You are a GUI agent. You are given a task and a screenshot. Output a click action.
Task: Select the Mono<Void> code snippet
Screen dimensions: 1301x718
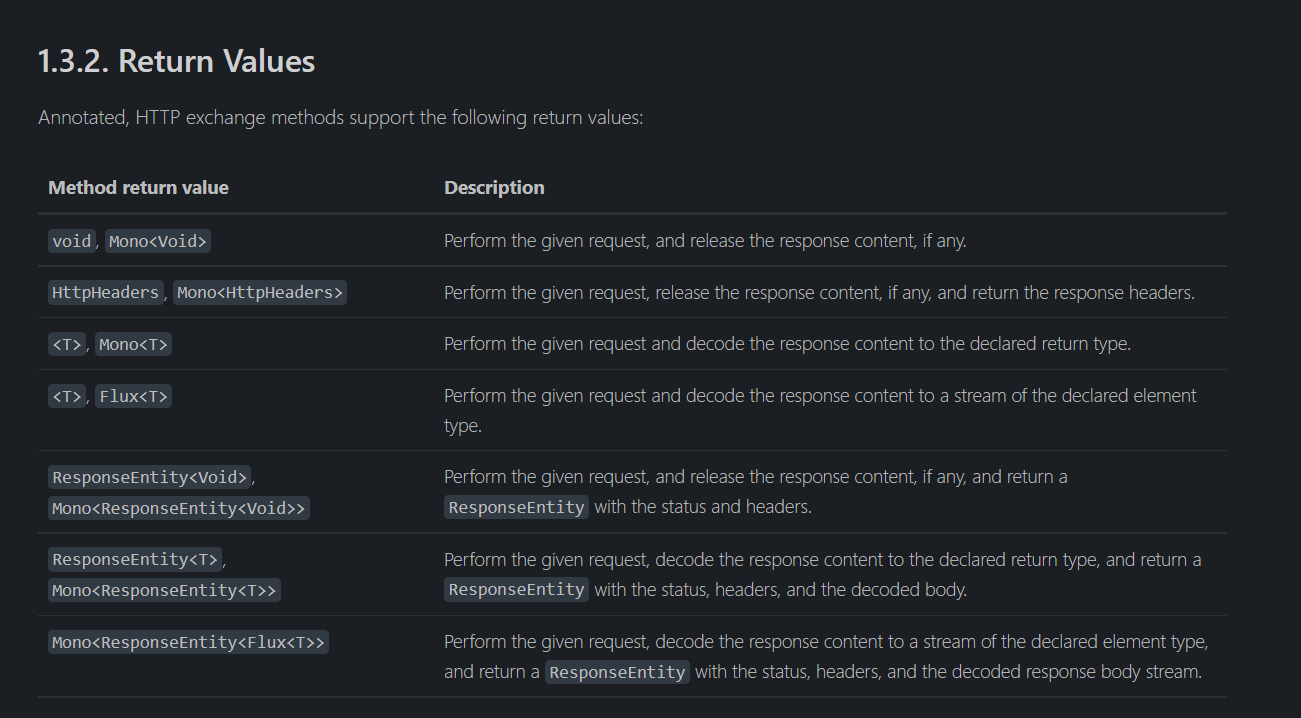pos(158,241)
